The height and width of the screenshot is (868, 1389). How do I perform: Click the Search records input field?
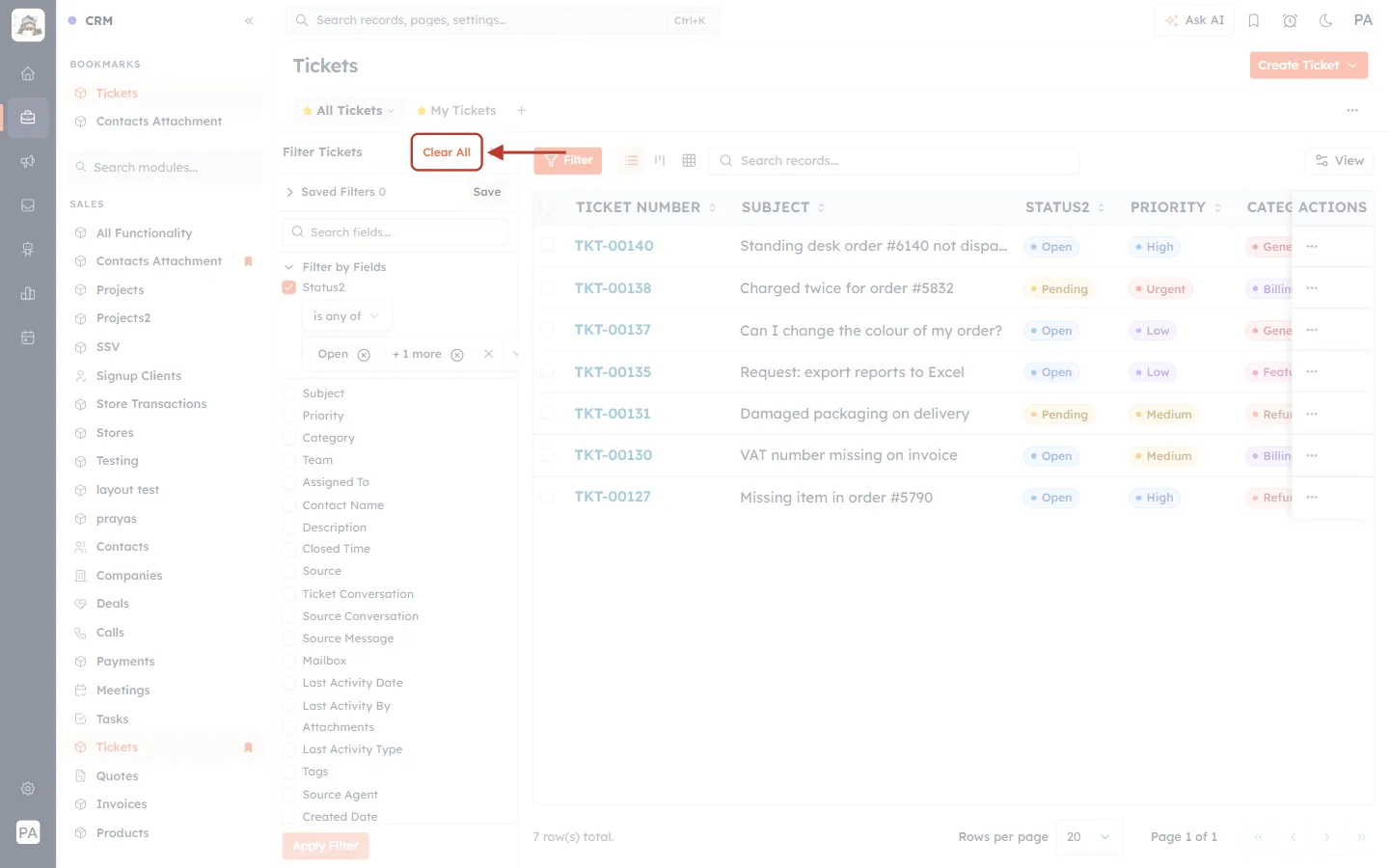pyautogui.click(x=894, y=161)
